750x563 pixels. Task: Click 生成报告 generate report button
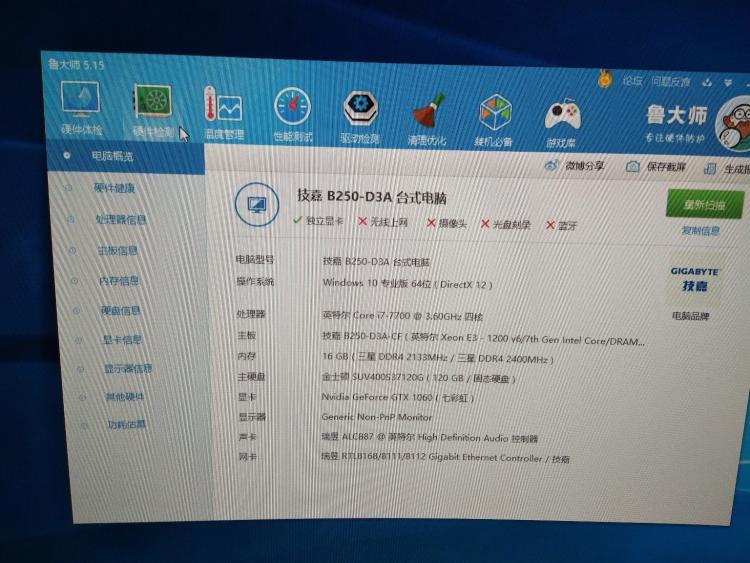point(727,168)
